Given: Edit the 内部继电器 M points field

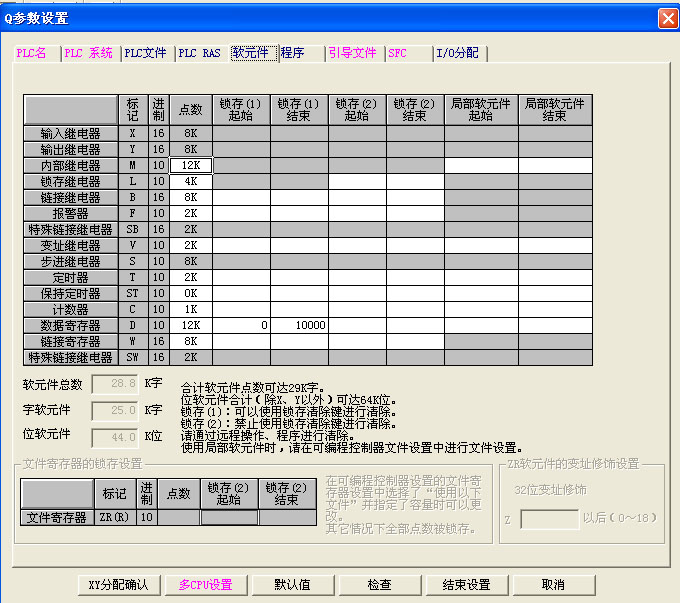Looking at the screenshot, I should (x=190, y=166).
